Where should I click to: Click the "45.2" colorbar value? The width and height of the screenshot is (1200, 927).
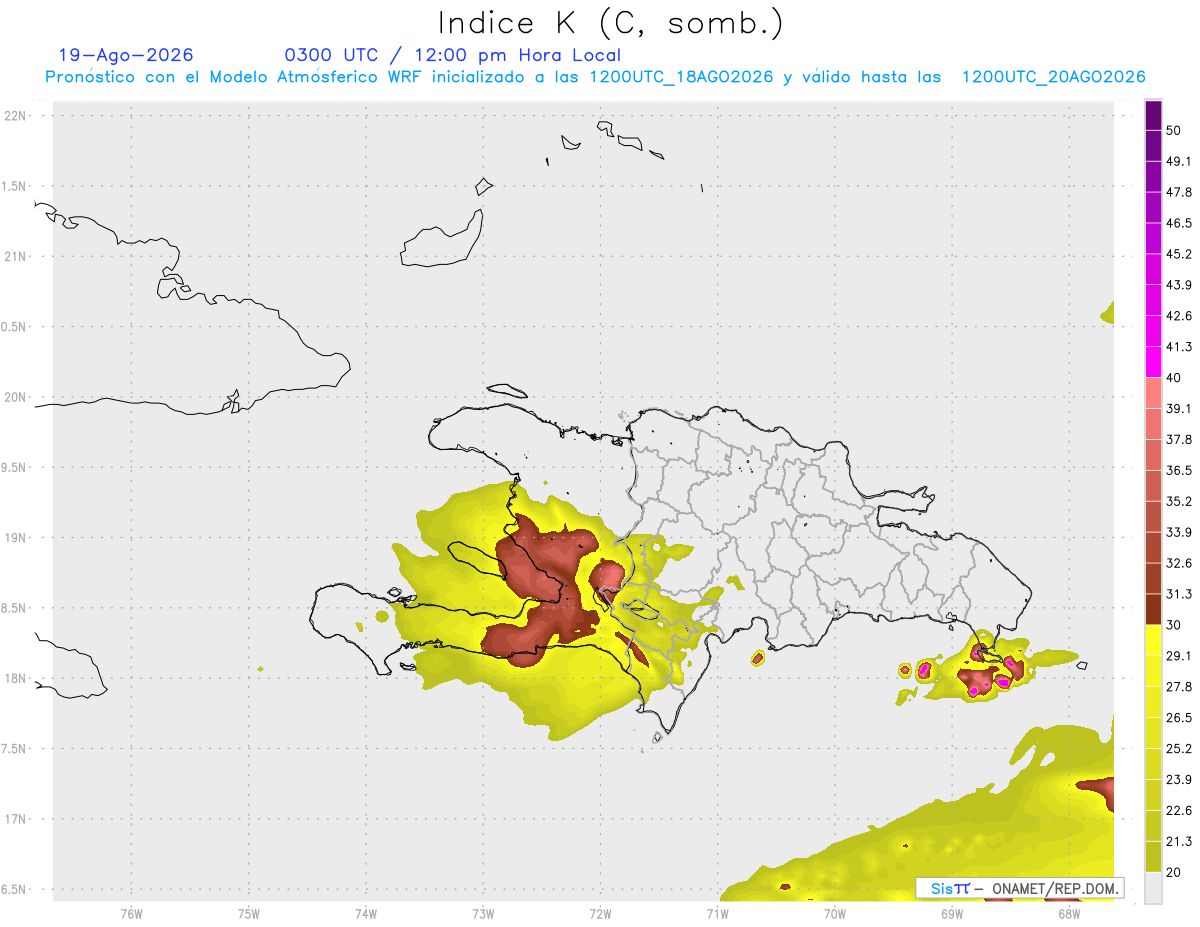pos(1178,254)
